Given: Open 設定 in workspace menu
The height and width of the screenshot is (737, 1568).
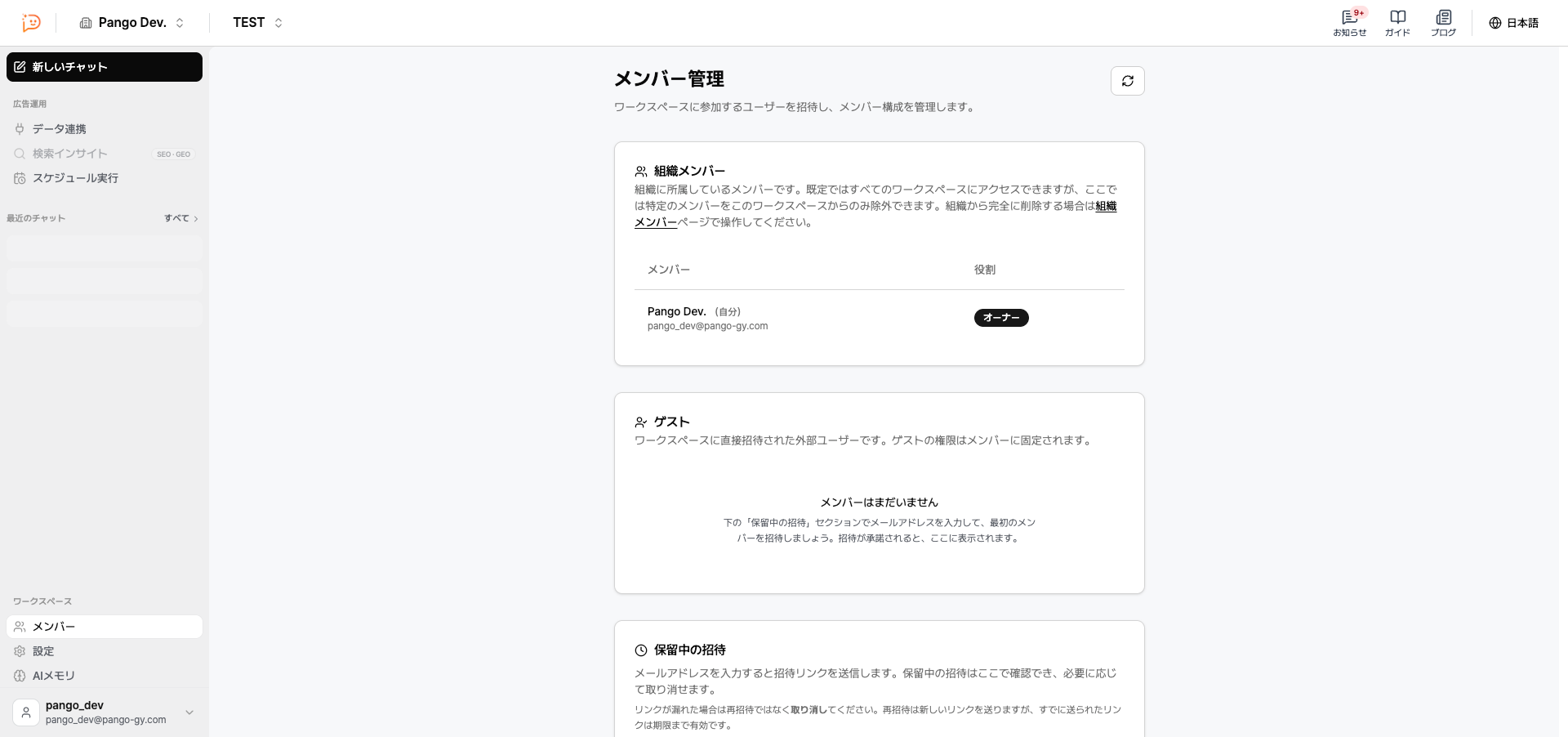Looking at the screenshot, I should [105, 651].
